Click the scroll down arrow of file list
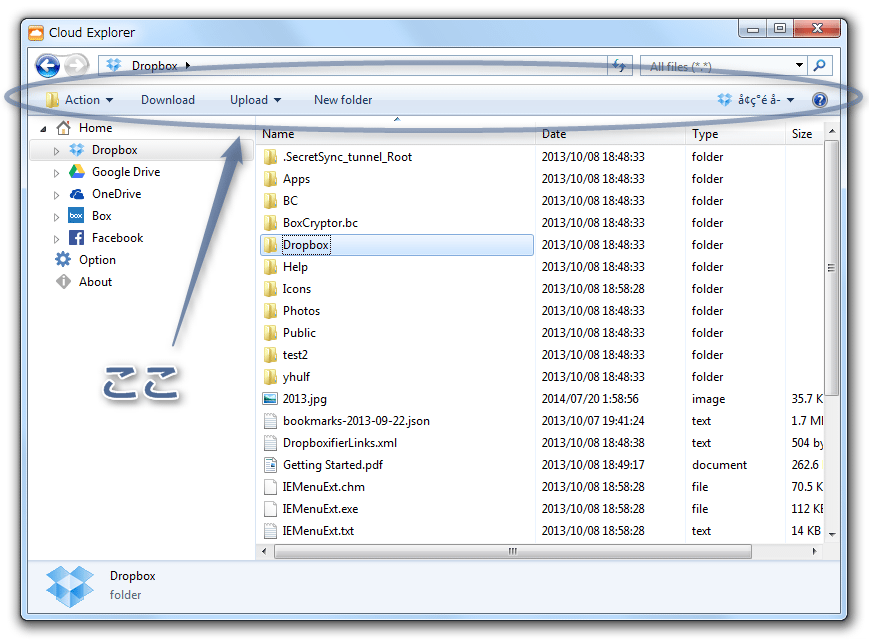 831,534
